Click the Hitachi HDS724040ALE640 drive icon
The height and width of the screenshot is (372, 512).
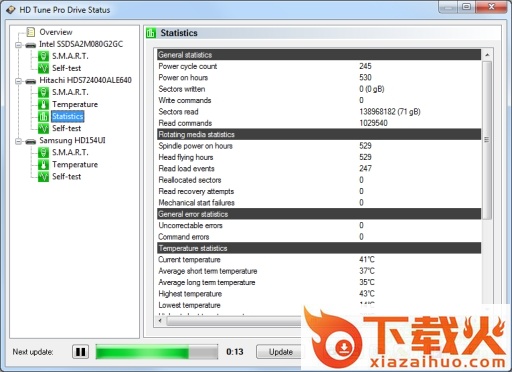[31, 81]
